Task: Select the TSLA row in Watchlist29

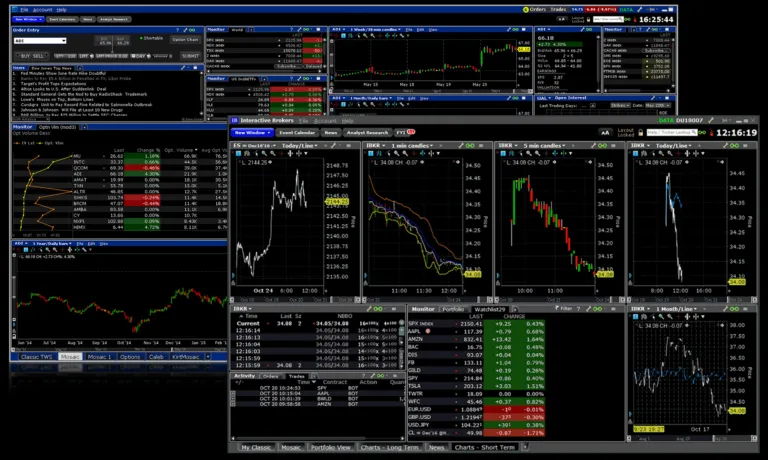Action: 476,386
